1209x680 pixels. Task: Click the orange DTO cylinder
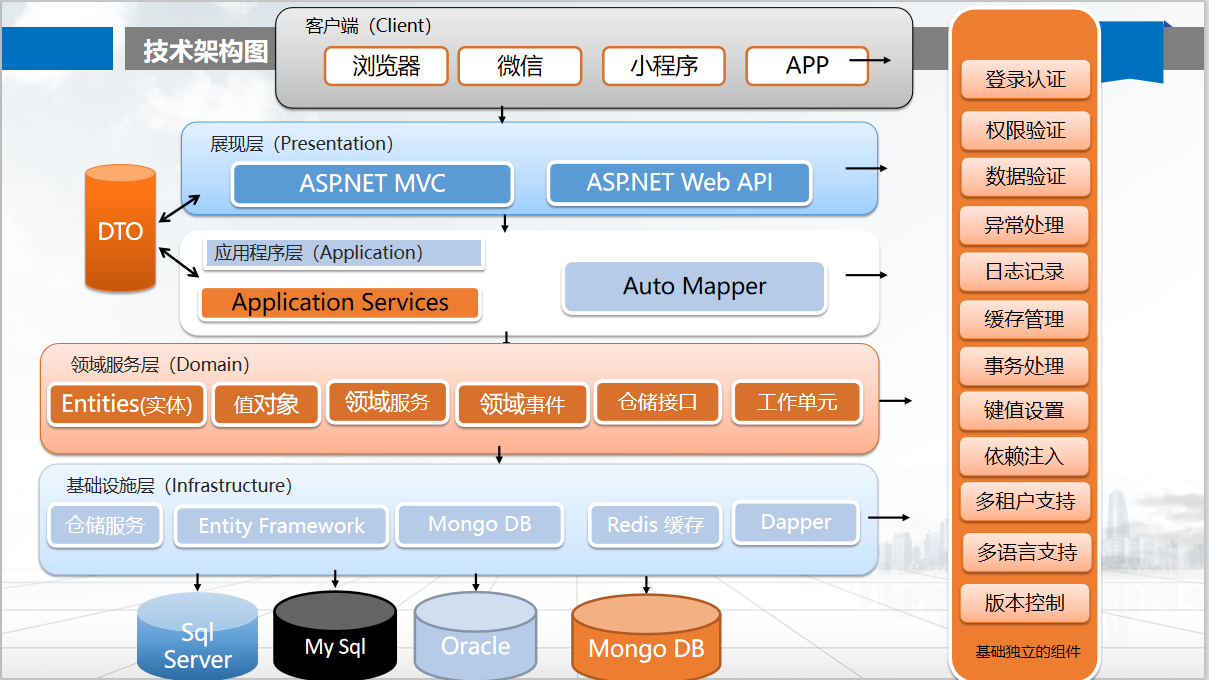[x=120, y=229]
